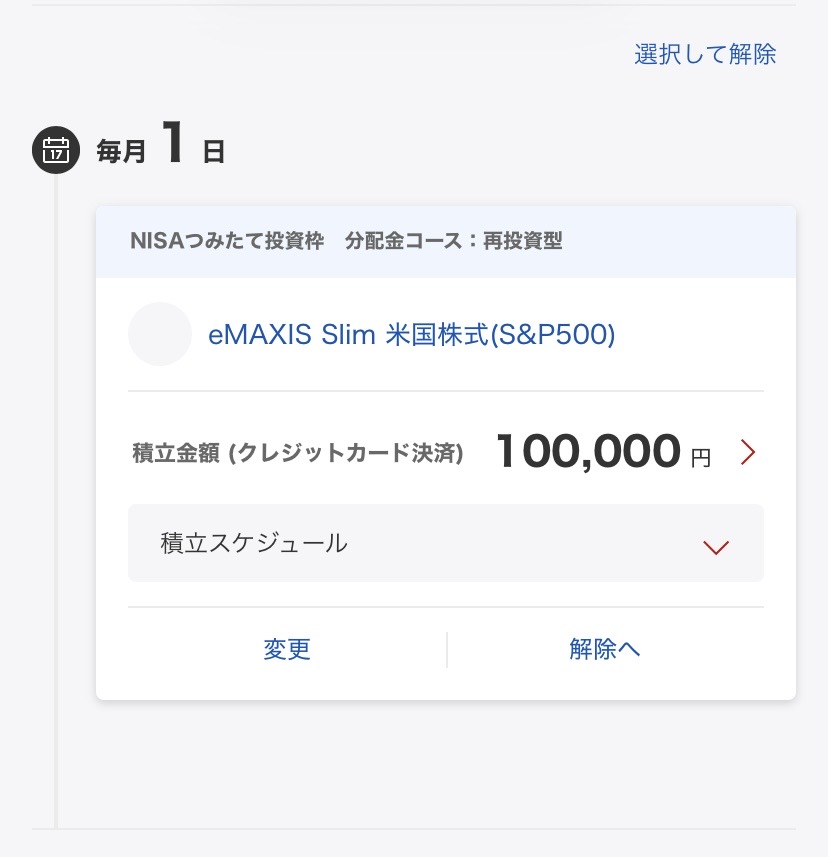Select the 積立金額 (クレジットカード決済) label
Image resolution: width=828 pixels, height=857 pixels.
coord(298,454)
